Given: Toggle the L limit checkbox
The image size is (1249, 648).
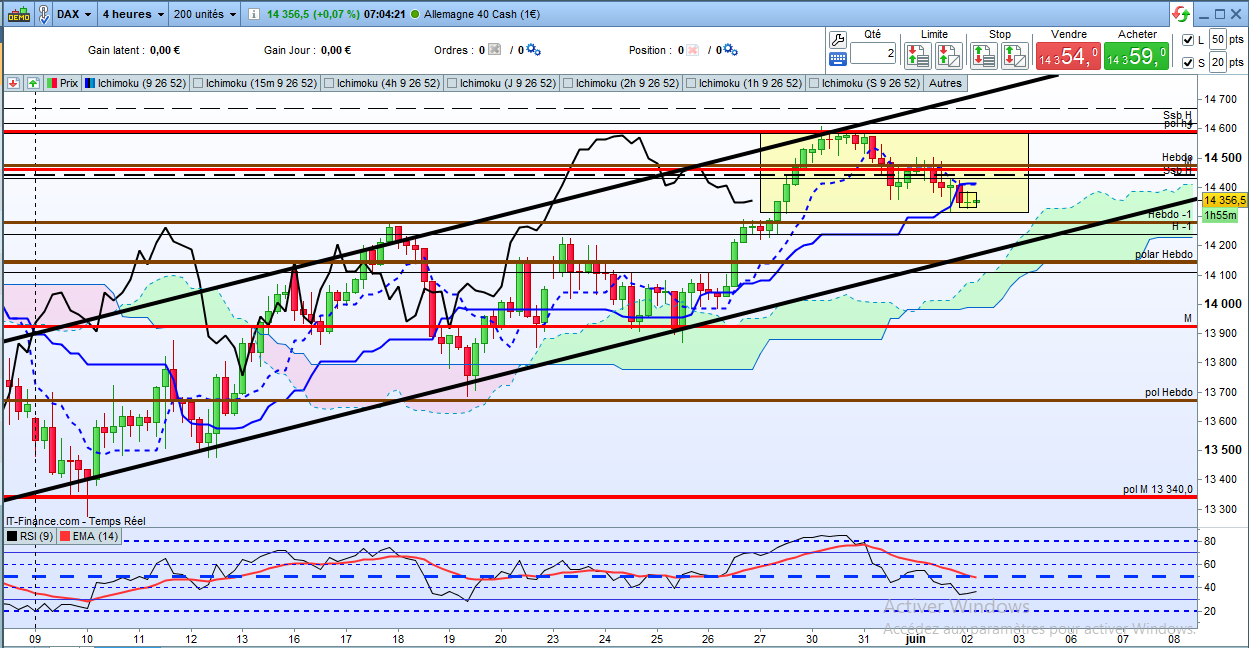Looking at the screenshot, I should (x=1187, y=40).
